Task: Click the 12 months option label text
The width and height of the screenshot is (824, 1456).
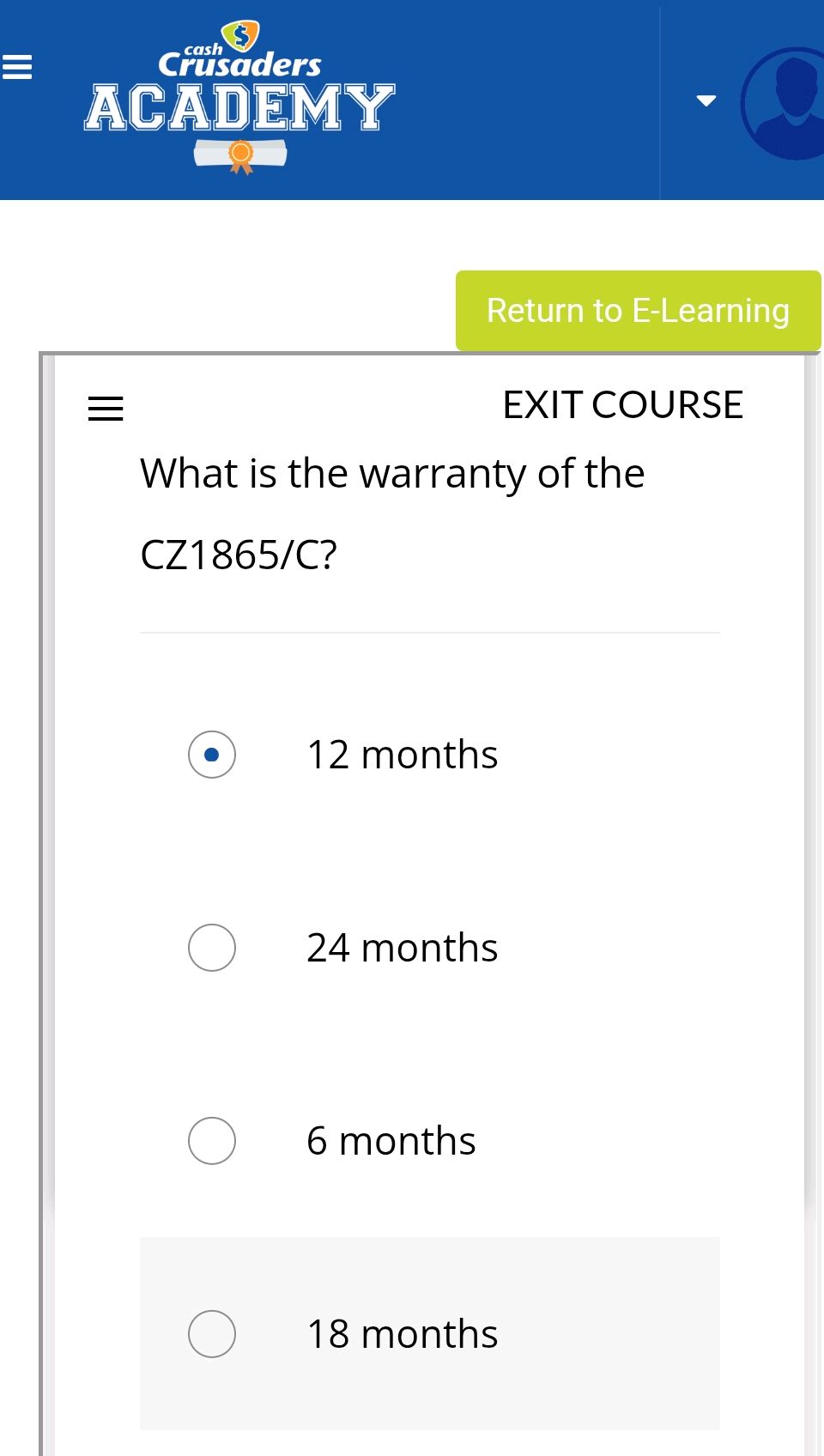Action: tap(402, 755)
